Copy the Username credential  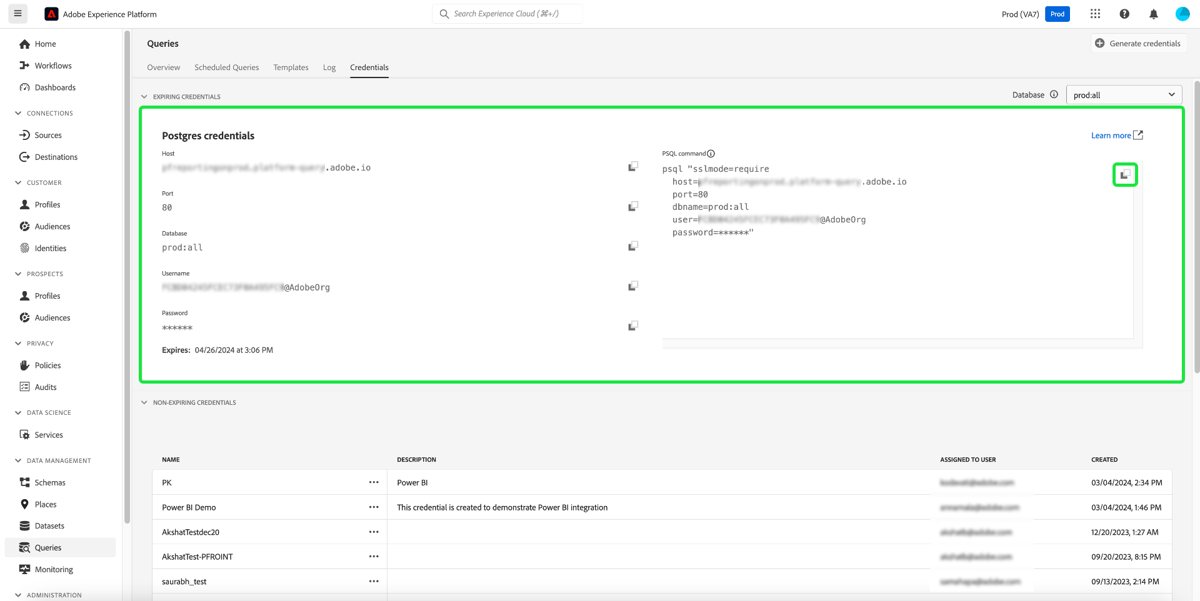point(633,285)
